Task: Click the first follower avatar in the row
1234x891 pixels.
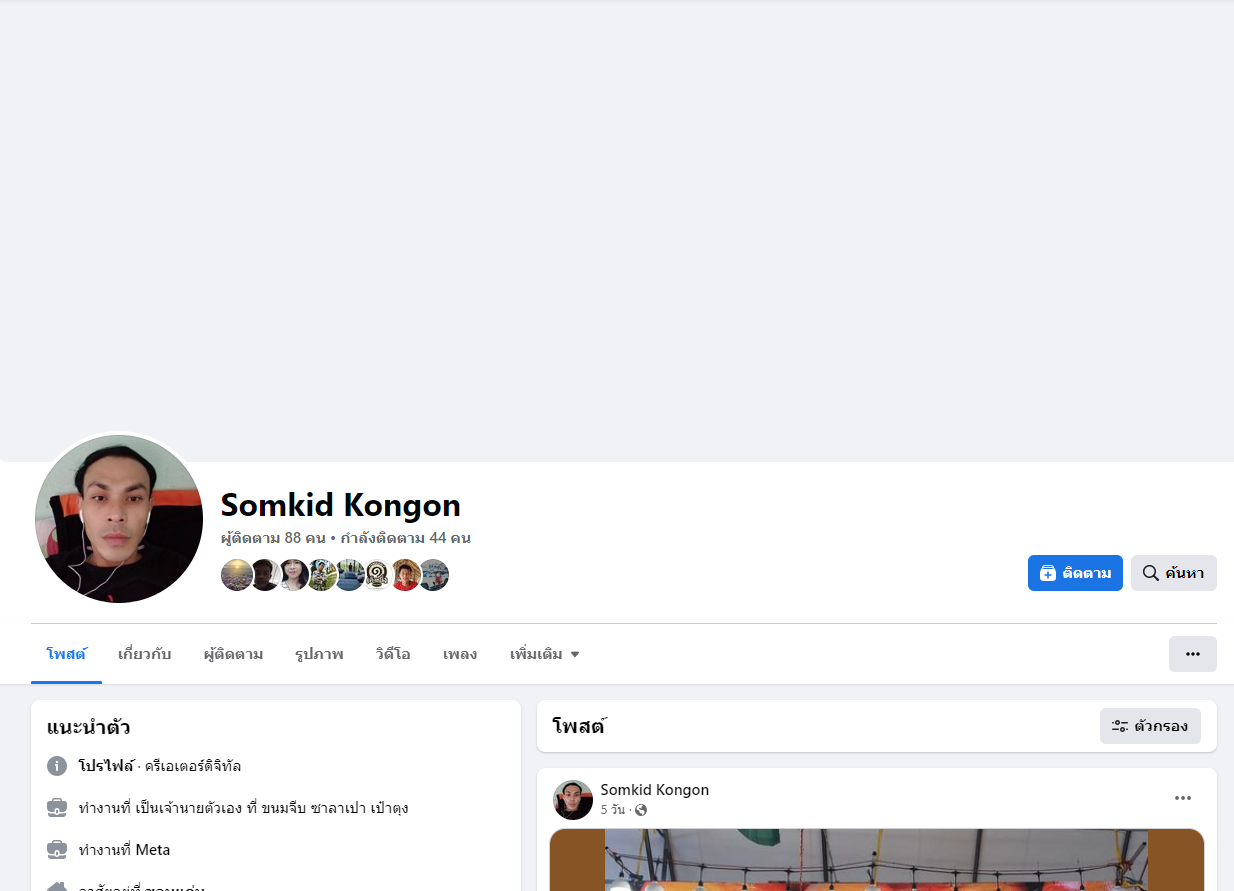Action: (237, 575)
